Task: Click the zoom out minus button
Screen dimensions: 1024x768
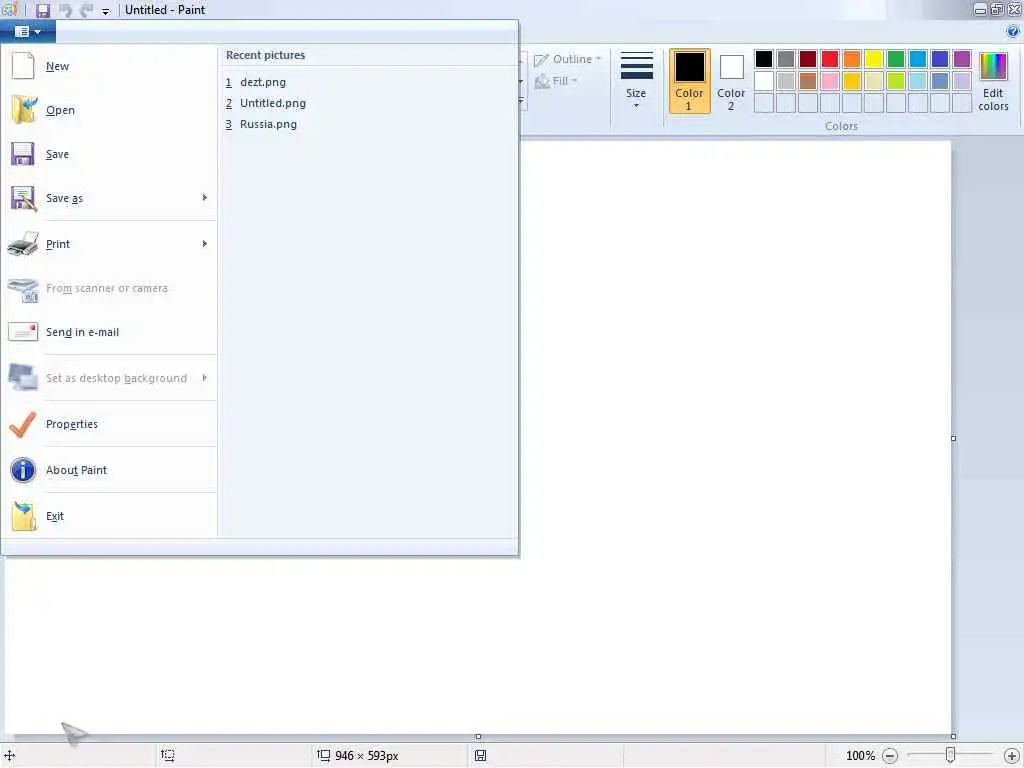Action: click(889, 756)
